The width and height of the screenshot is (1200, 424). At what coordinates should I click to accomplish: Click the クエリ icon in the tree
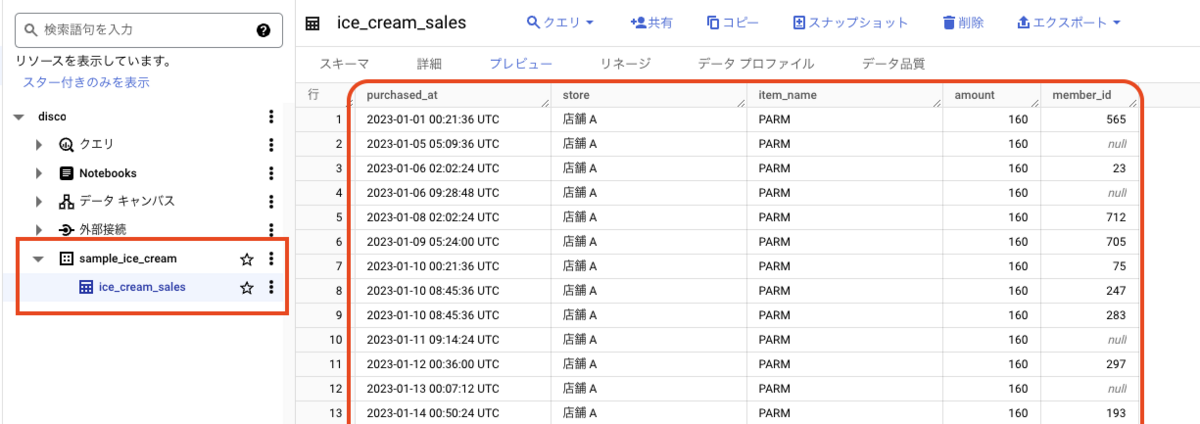(x=66, y=145)
